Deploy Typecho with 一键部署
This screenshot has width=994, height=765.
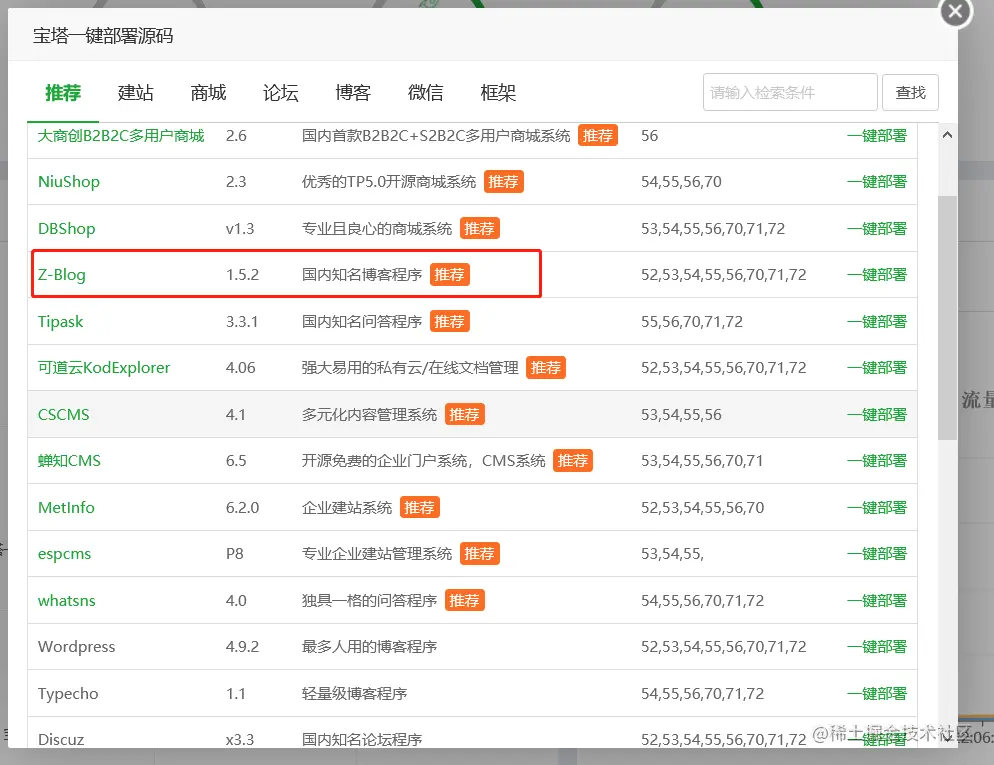[877, 693]
